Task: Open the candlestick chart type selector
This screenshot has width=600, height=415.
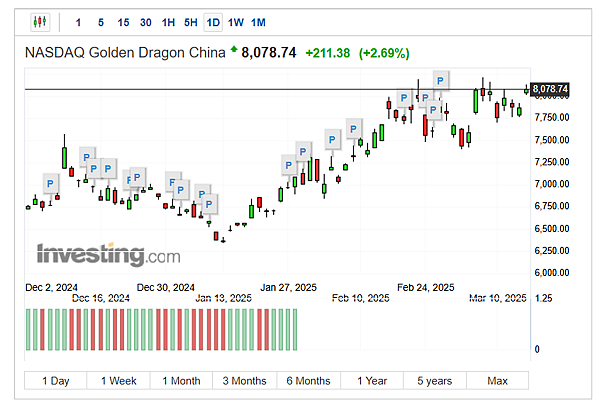Action: click(40, 22)
